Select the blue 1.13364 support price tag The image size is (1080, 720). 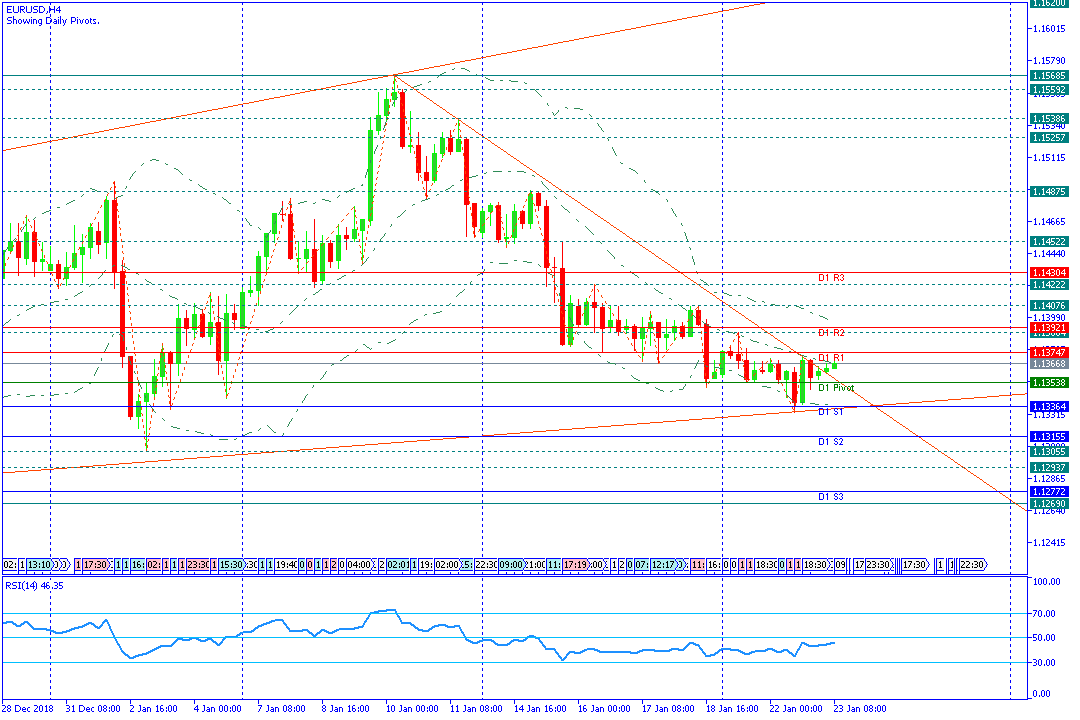pos(1048,407)
